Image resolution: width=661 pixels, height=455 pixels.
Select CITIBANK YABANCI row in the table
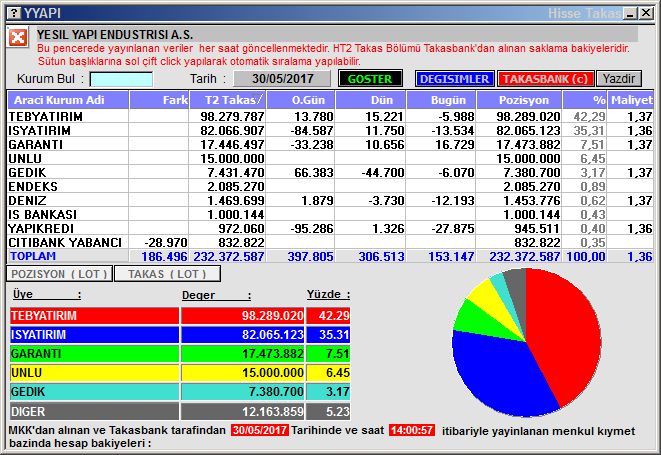[x=330, y=242]
